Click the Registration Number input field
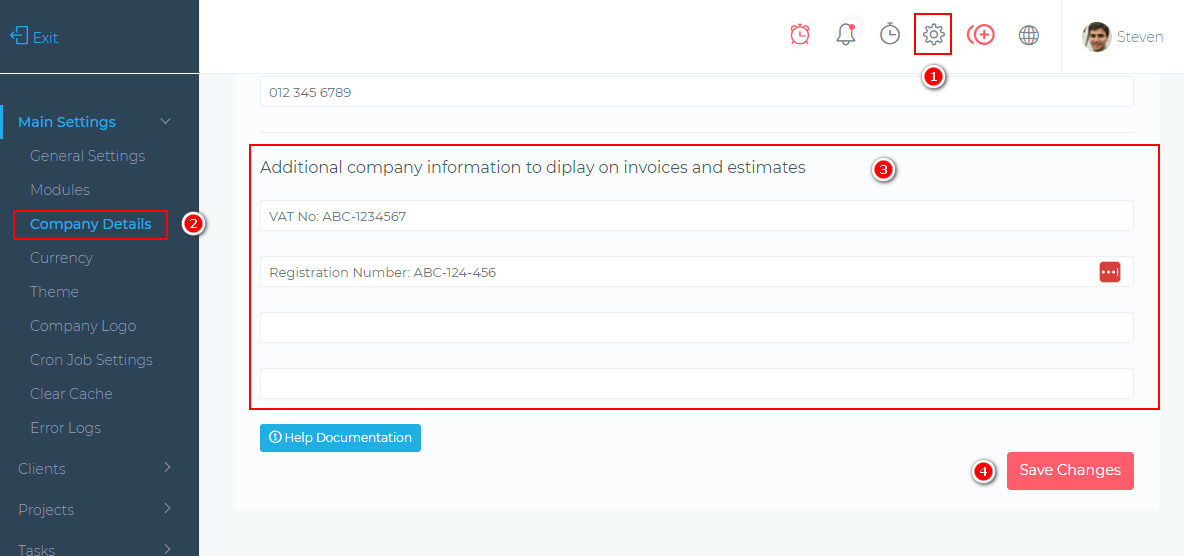Image resolution: width=1184 pixels, height=556 pixels. click(696, 271)
